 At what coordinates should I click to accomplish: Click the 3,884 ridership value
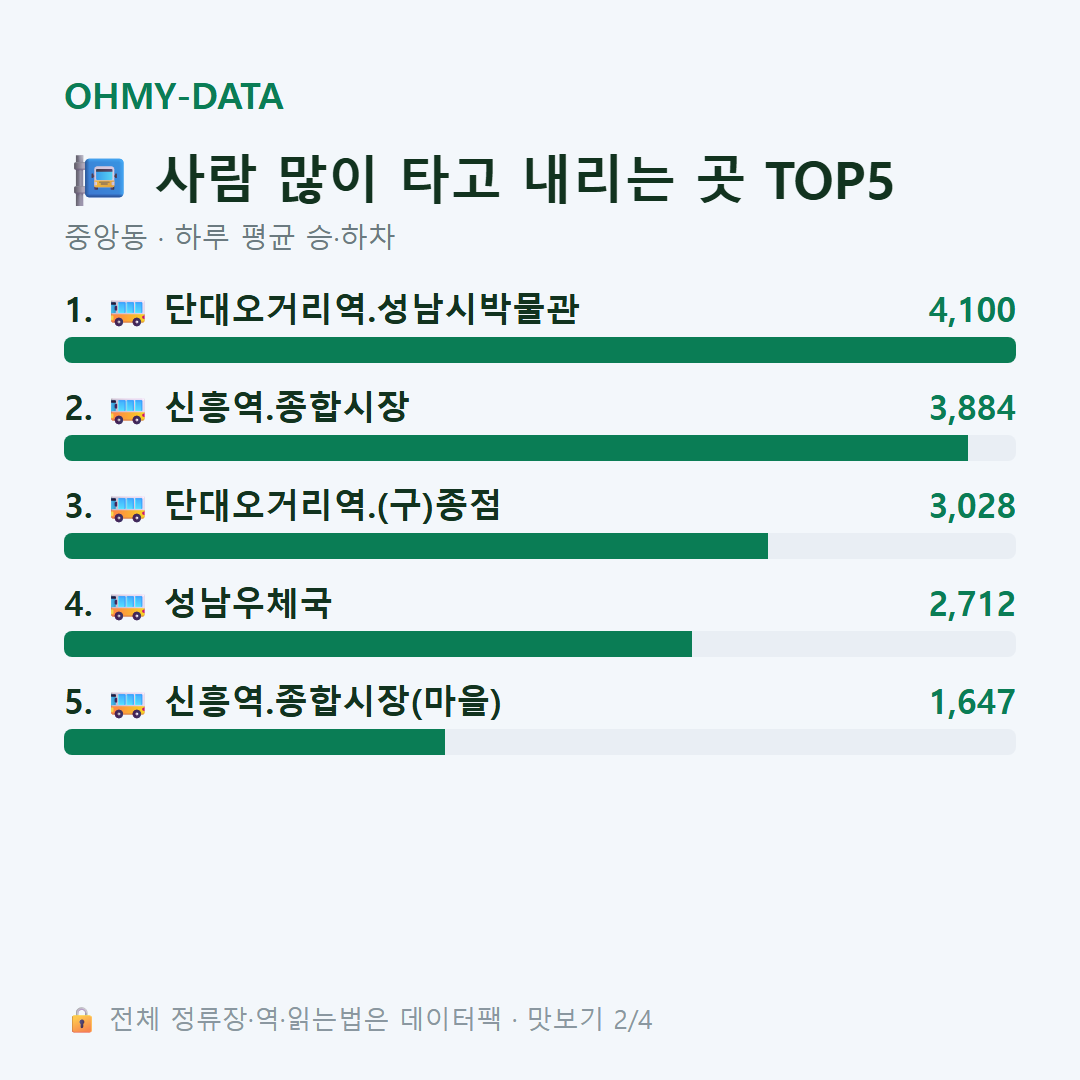click(973, 408)
